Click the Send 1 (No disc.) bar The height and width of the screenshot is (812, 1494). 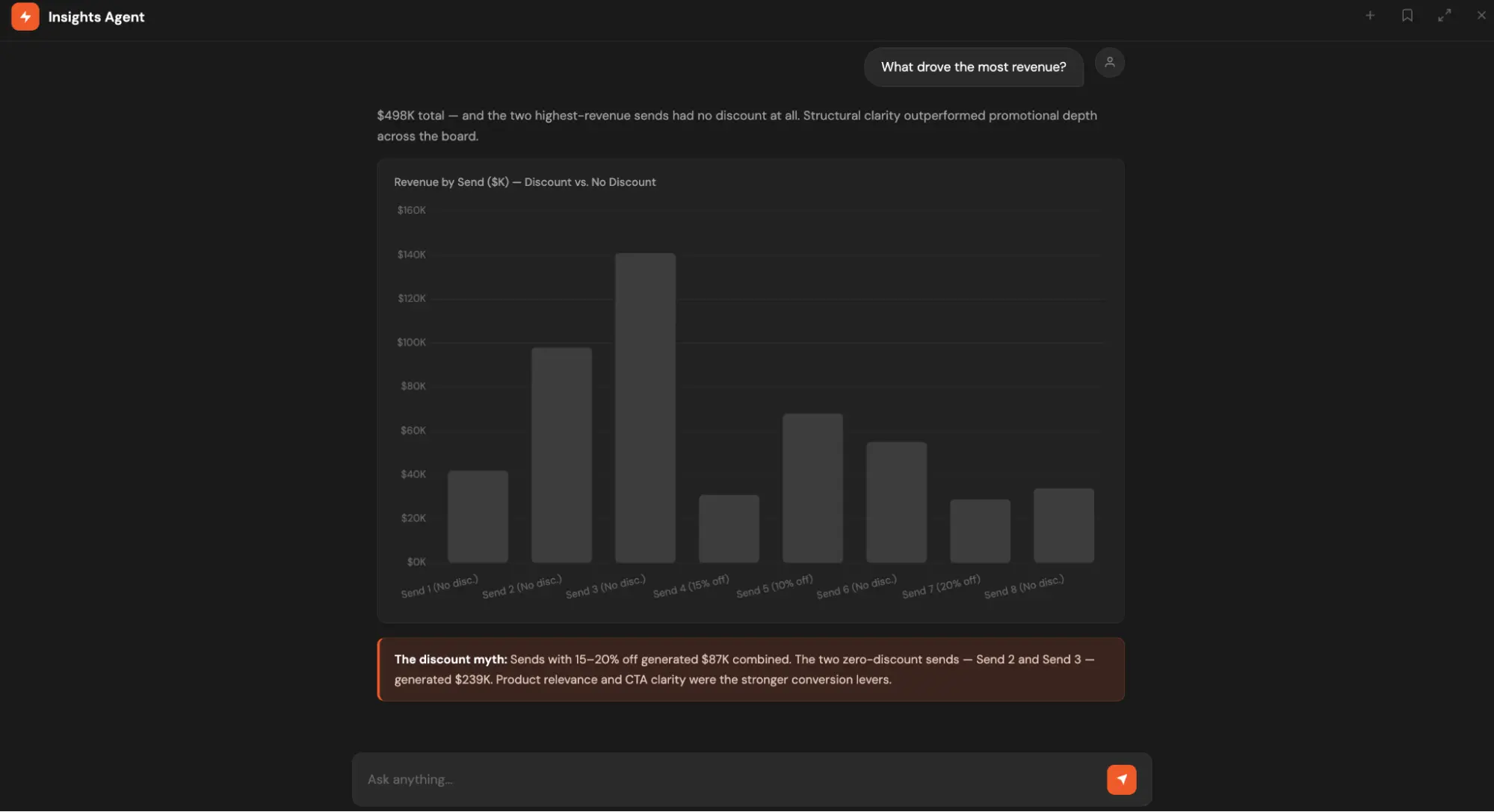tap(478, 516)
